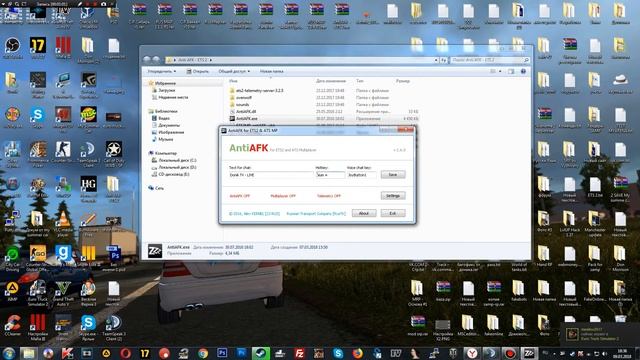The height and width of the screenshot is (360, 640).
Task: Select Загрузки in the navigation pane
Action: pyautogui.click(x=167, y=90)
